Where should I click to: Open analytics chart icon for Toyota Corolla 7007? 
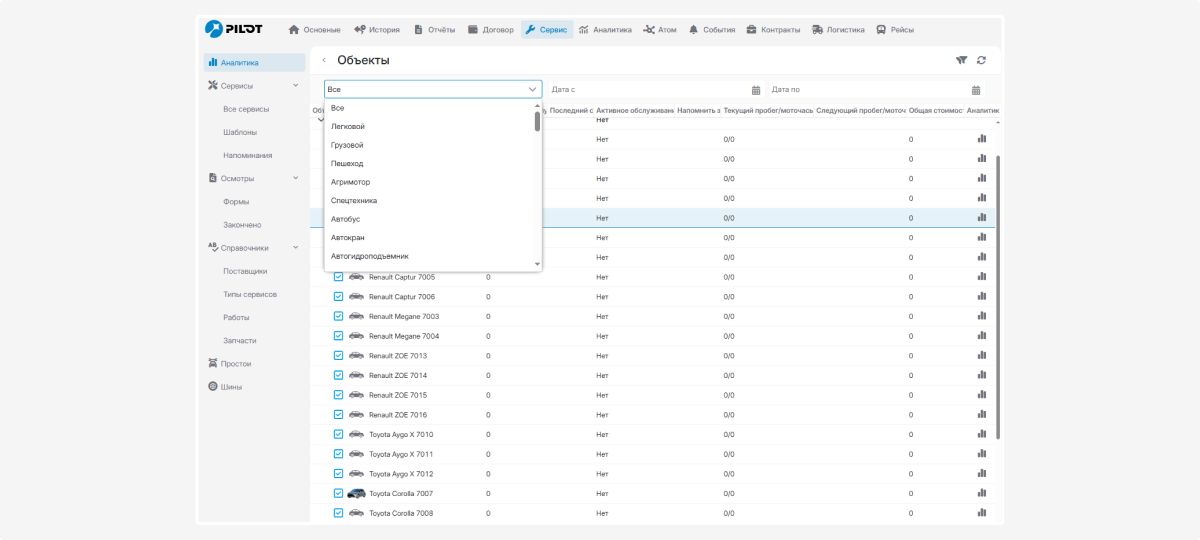click(982, 493)
